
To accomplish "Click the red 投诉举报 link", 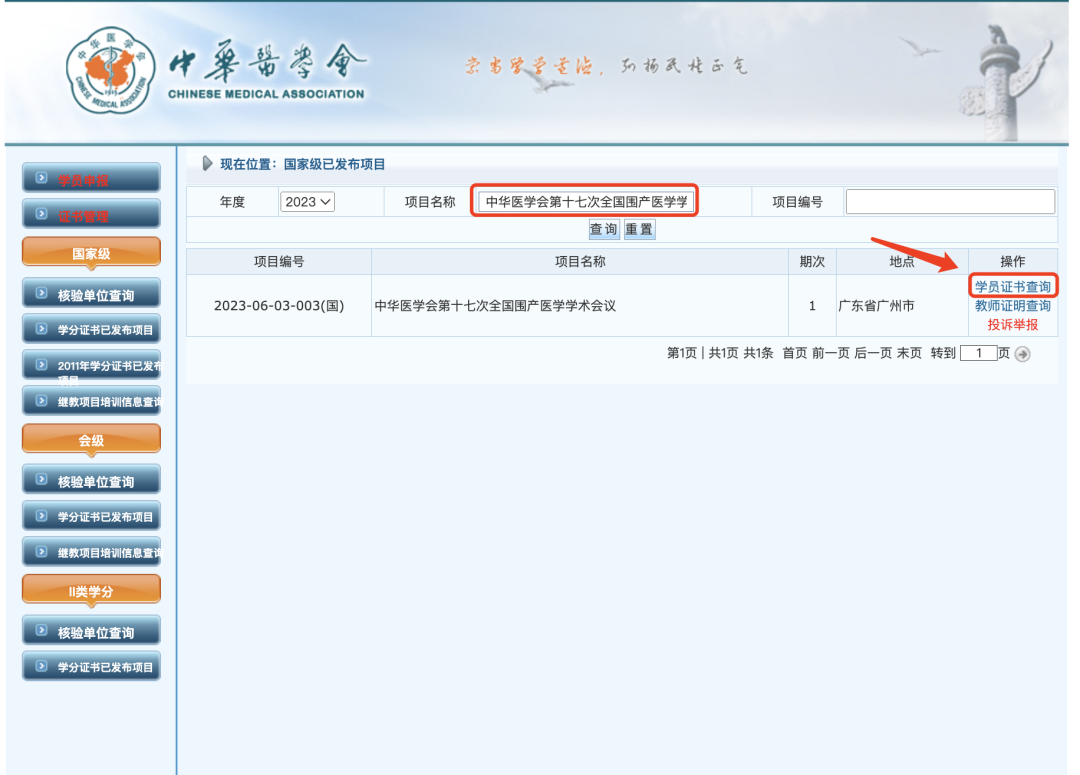I will click(1012, 324).
